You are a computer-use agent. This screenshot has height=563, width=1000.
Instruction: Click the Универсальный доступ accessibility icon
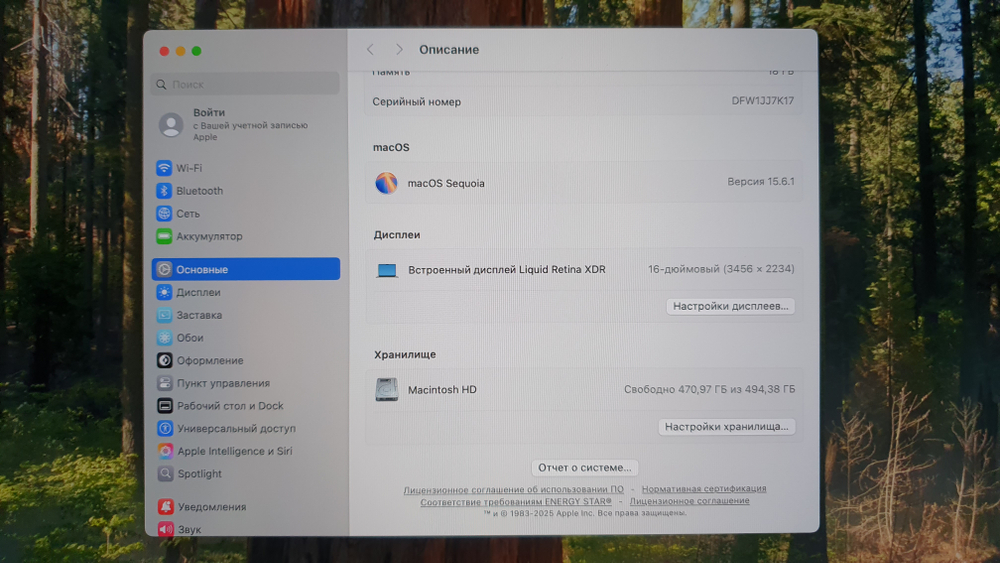(x=165, y=428)
